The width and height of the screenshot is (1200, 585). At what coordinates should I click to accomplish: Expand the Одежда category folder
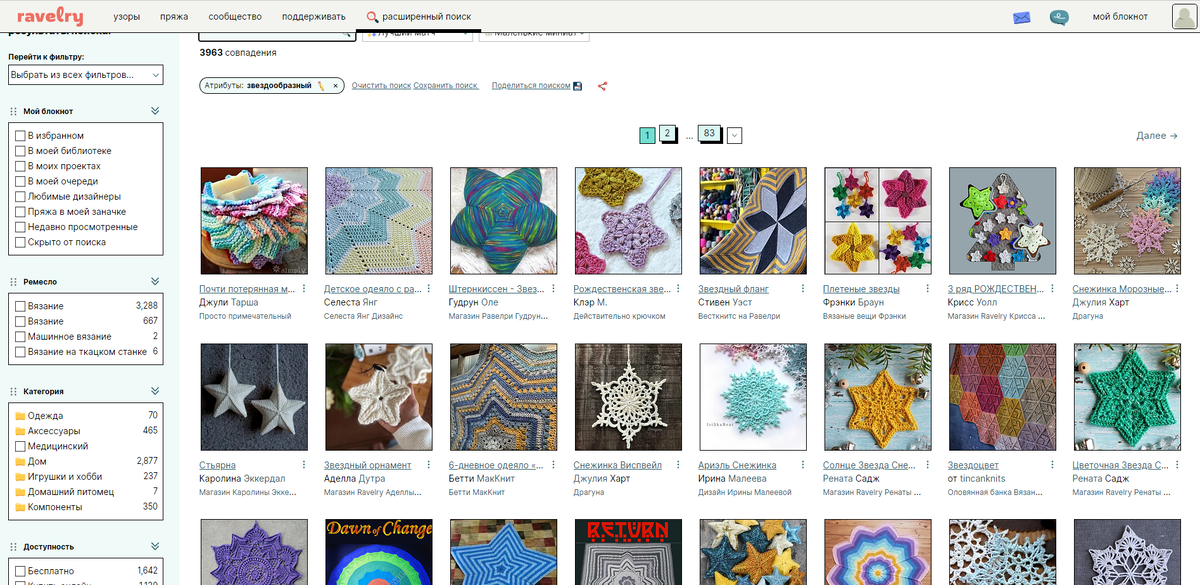(20, 416)
